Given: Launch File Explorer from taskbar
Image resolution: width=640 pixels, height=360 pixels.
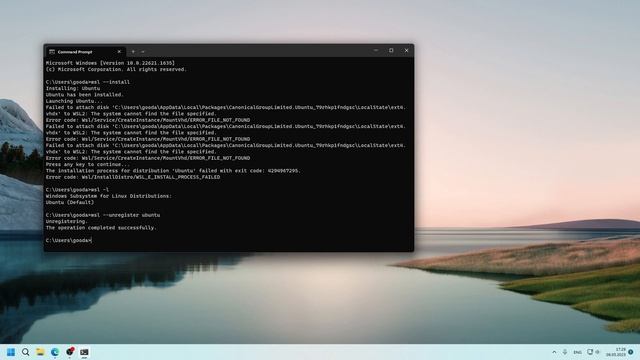Looking at the screenshot, I should tap(40, 352).
